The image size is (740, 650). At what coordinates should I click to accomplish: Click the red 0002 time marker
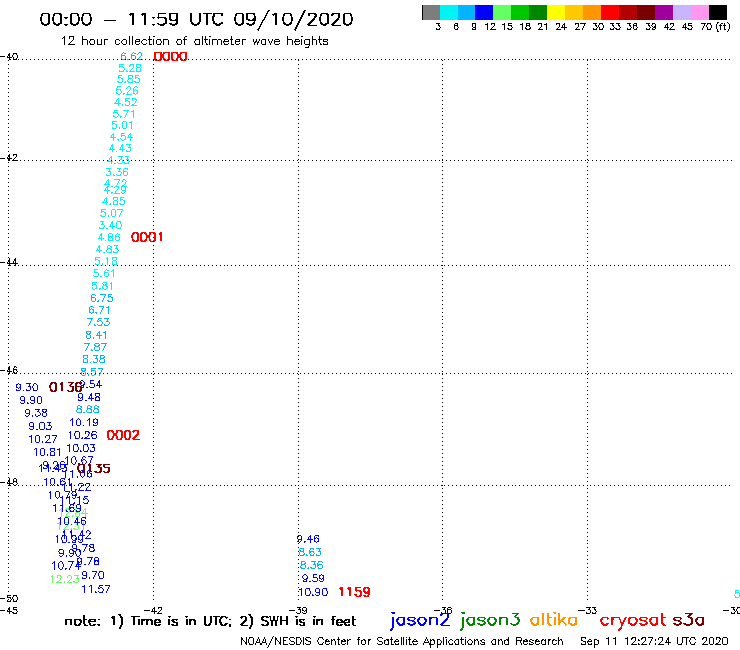point(123,435)
